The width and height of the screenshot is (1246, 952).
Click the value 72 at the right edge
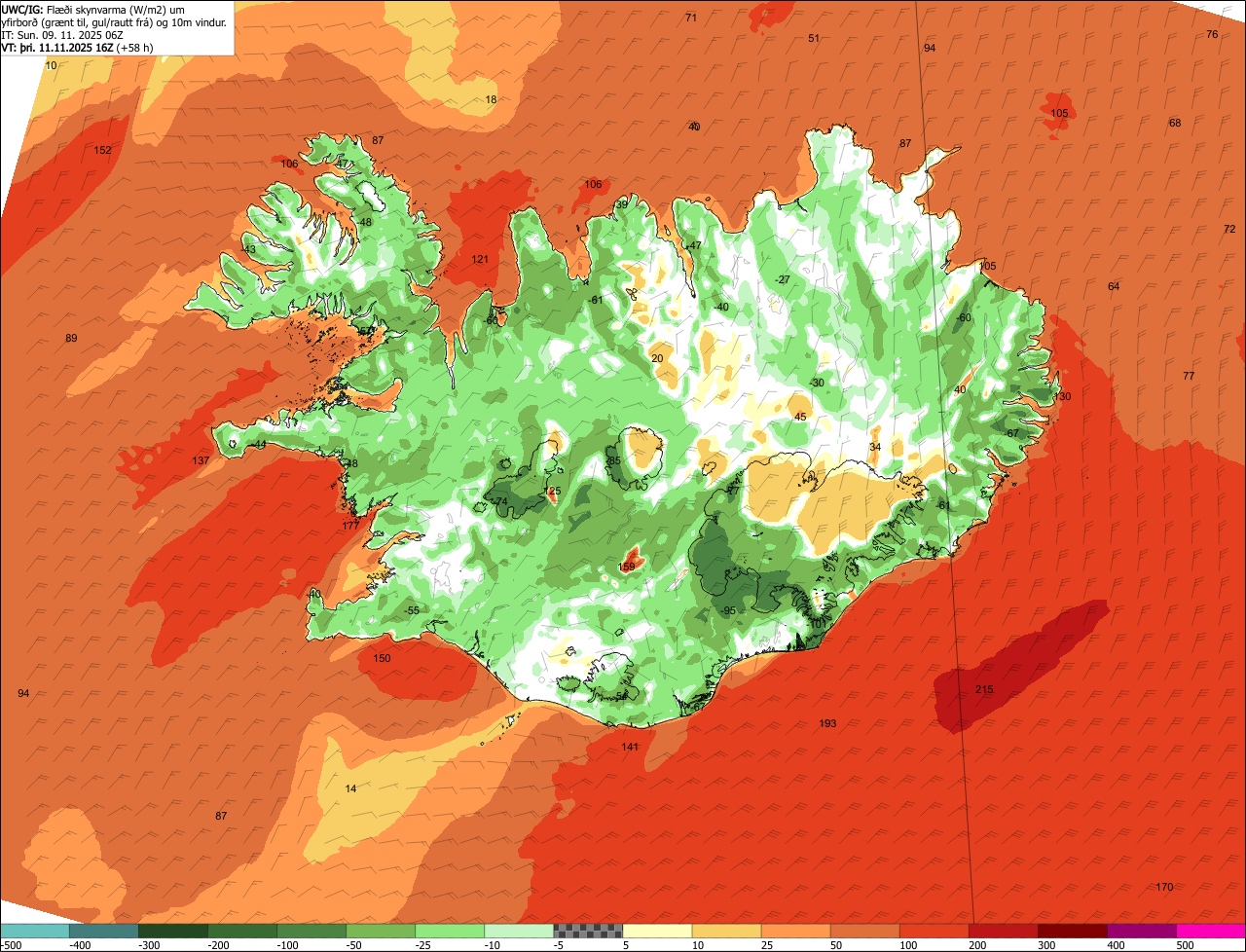pyautogui.click(x=1229, y=229)
